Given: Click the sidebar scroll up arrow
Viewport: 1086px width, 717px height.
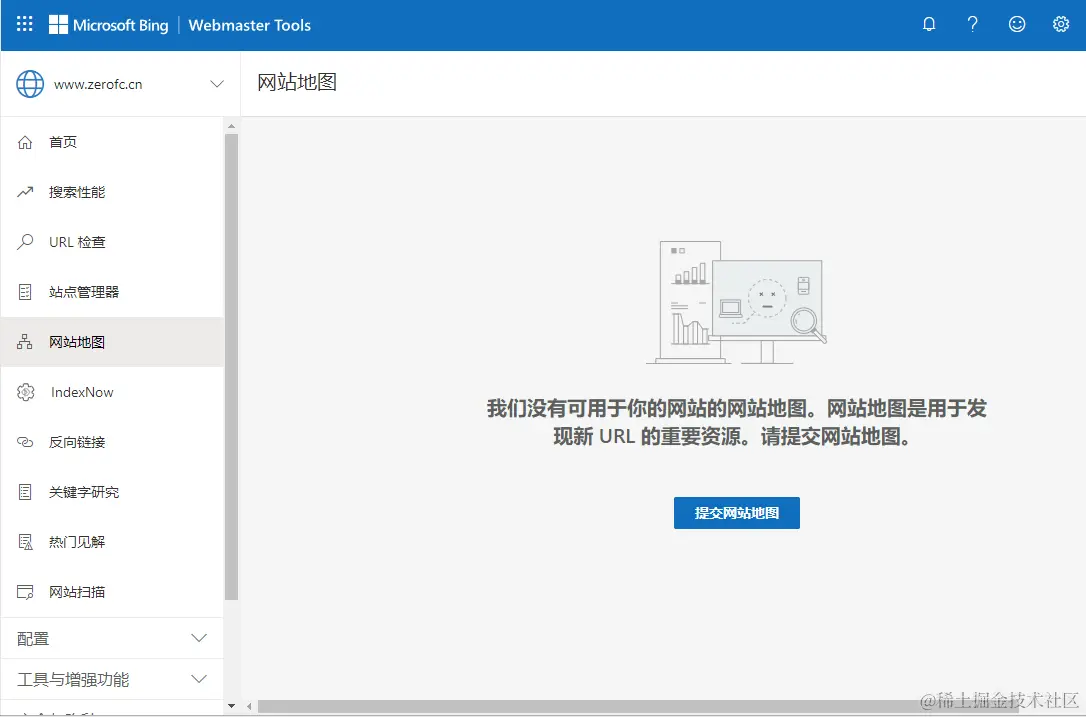Looking at the screenshot, I should coord(231,127).
